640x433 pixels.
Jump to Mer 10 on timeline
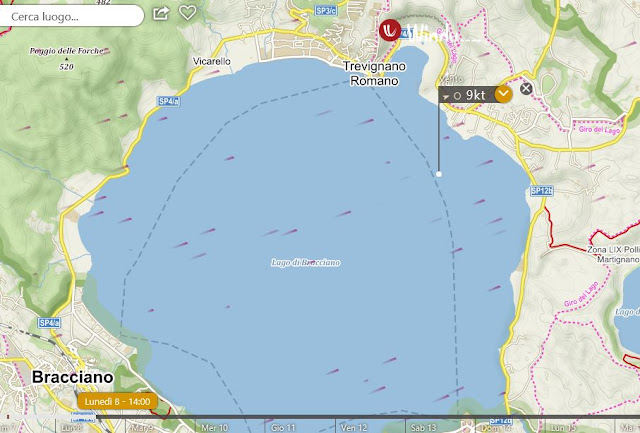pyautogui.click(x=214, y=427)
